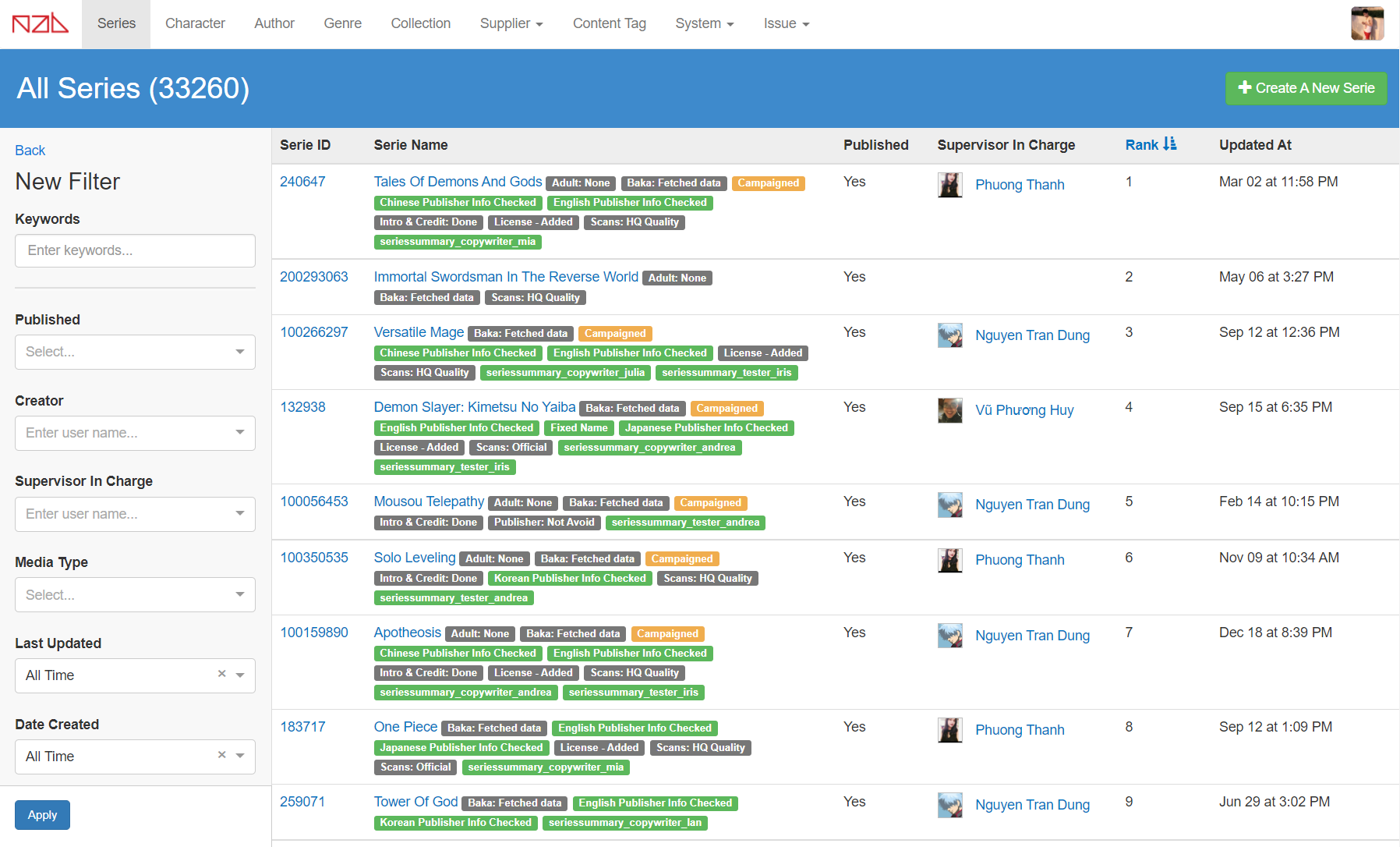The height and width of the screenshot is (847, 1400).
Task: Click the Campaigned tag on One Piece... Apotheosis row
Action: [667, 634]
